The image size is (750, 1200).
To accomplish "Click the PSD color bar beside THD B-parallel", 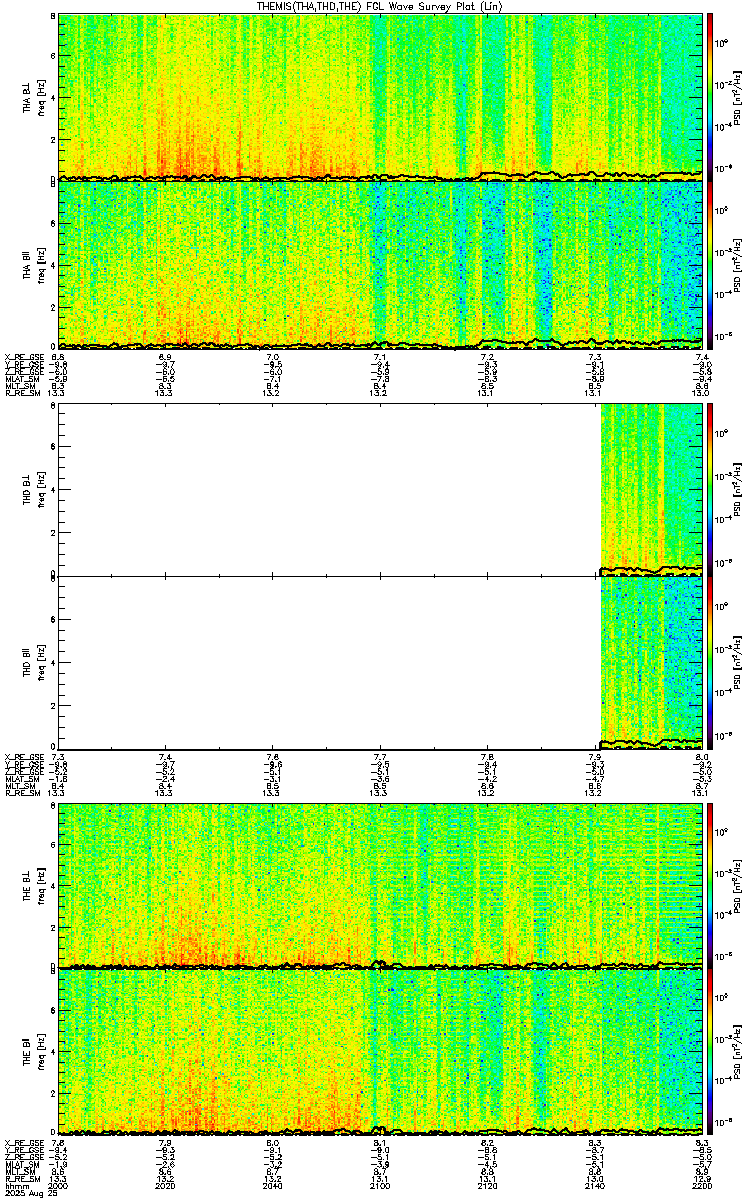I will (x=710, y=661).
